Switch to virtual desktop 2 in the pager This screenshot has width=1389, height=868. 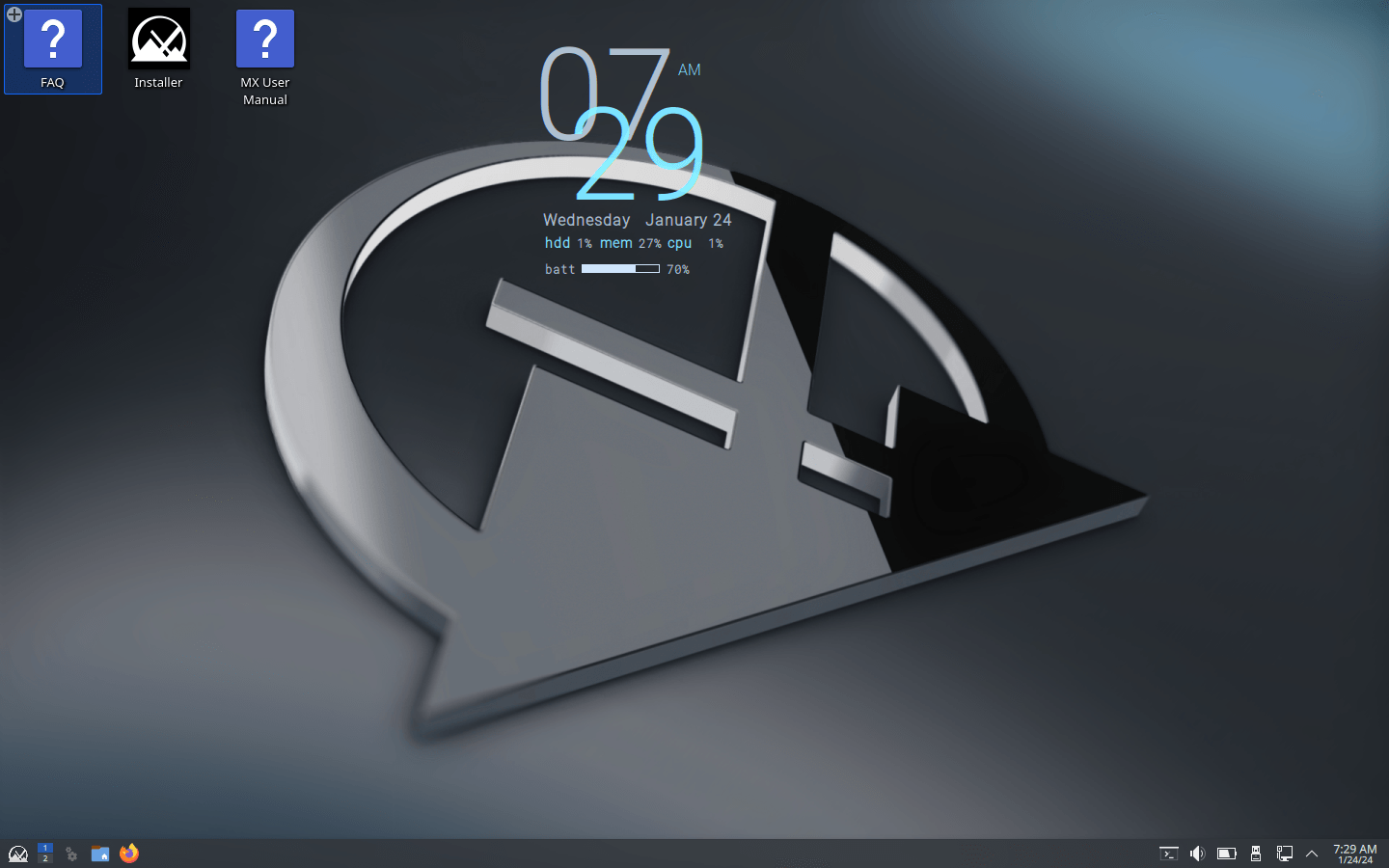[x=46, y=859]
